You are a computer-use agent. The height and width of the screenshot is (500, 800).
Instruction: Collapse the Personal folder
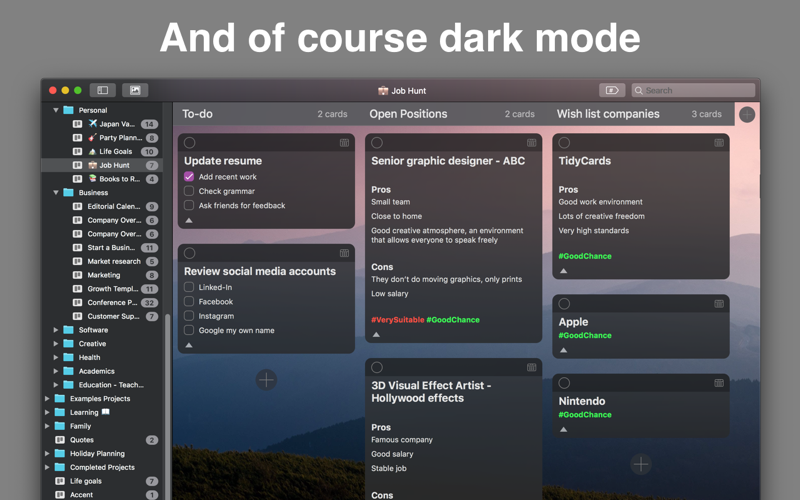[x=56, y=110]
